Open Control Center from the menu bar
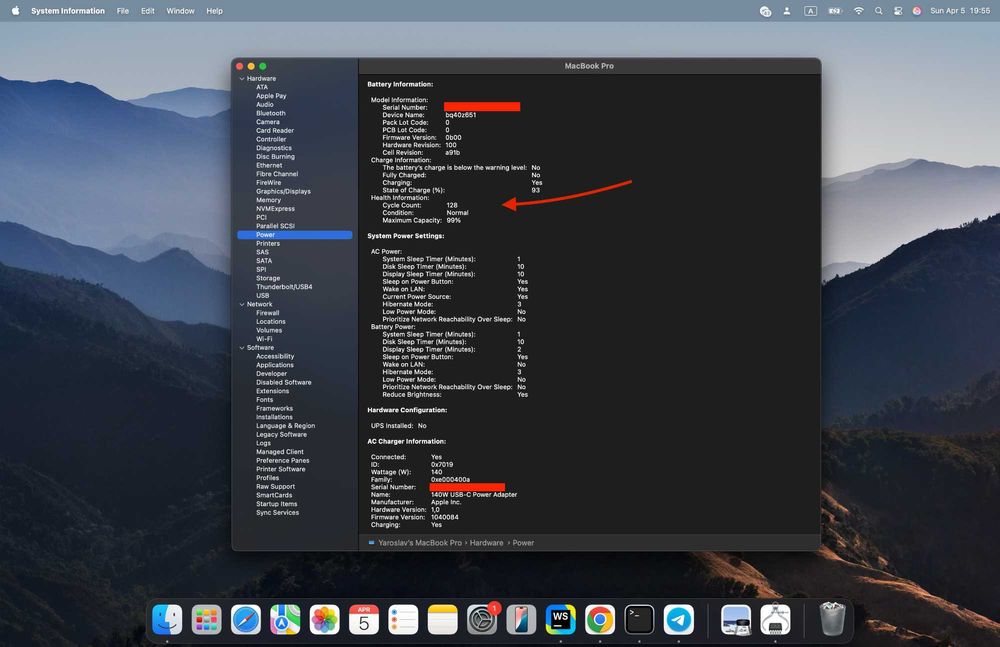Image resolution: width=1000 pixels, height=647 pixels. (898, 11)
